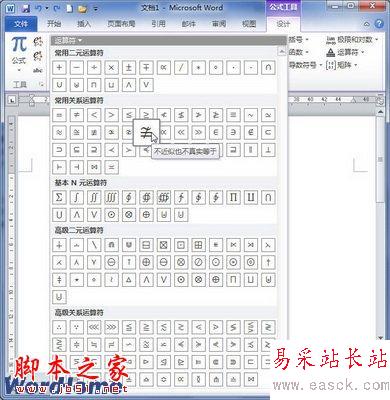Insert the not-element-of ∉ symbol

(x=251, y=132)
